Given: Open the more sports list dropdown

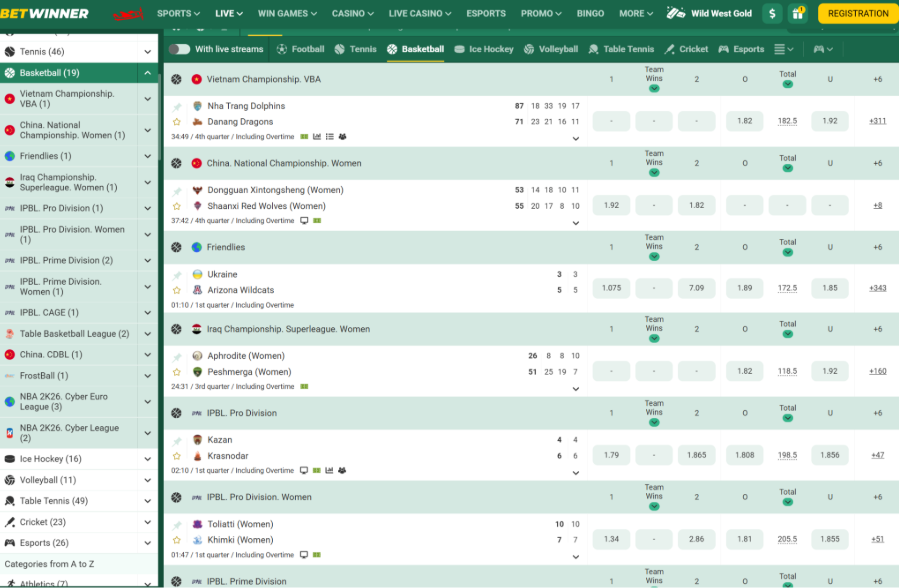Looking at the screenshot, I should tap(784, 49).
